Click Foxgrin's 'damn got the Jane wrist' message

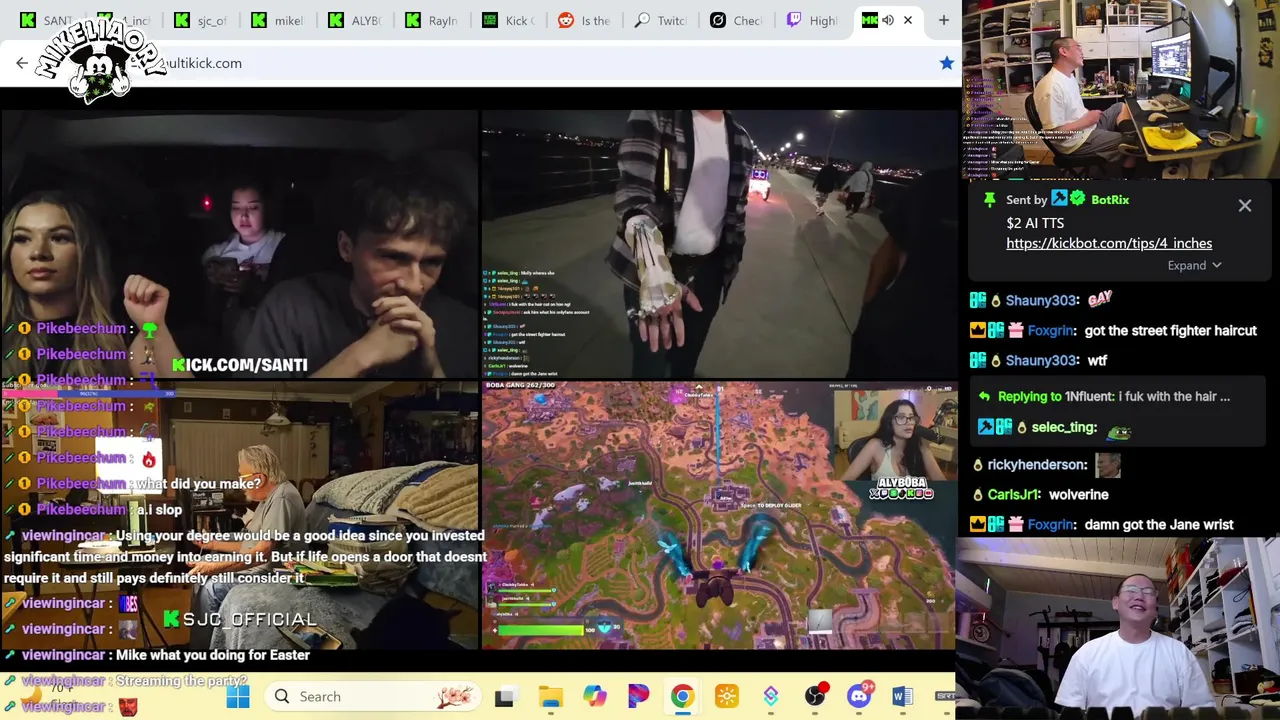(x=1158, y=524)
